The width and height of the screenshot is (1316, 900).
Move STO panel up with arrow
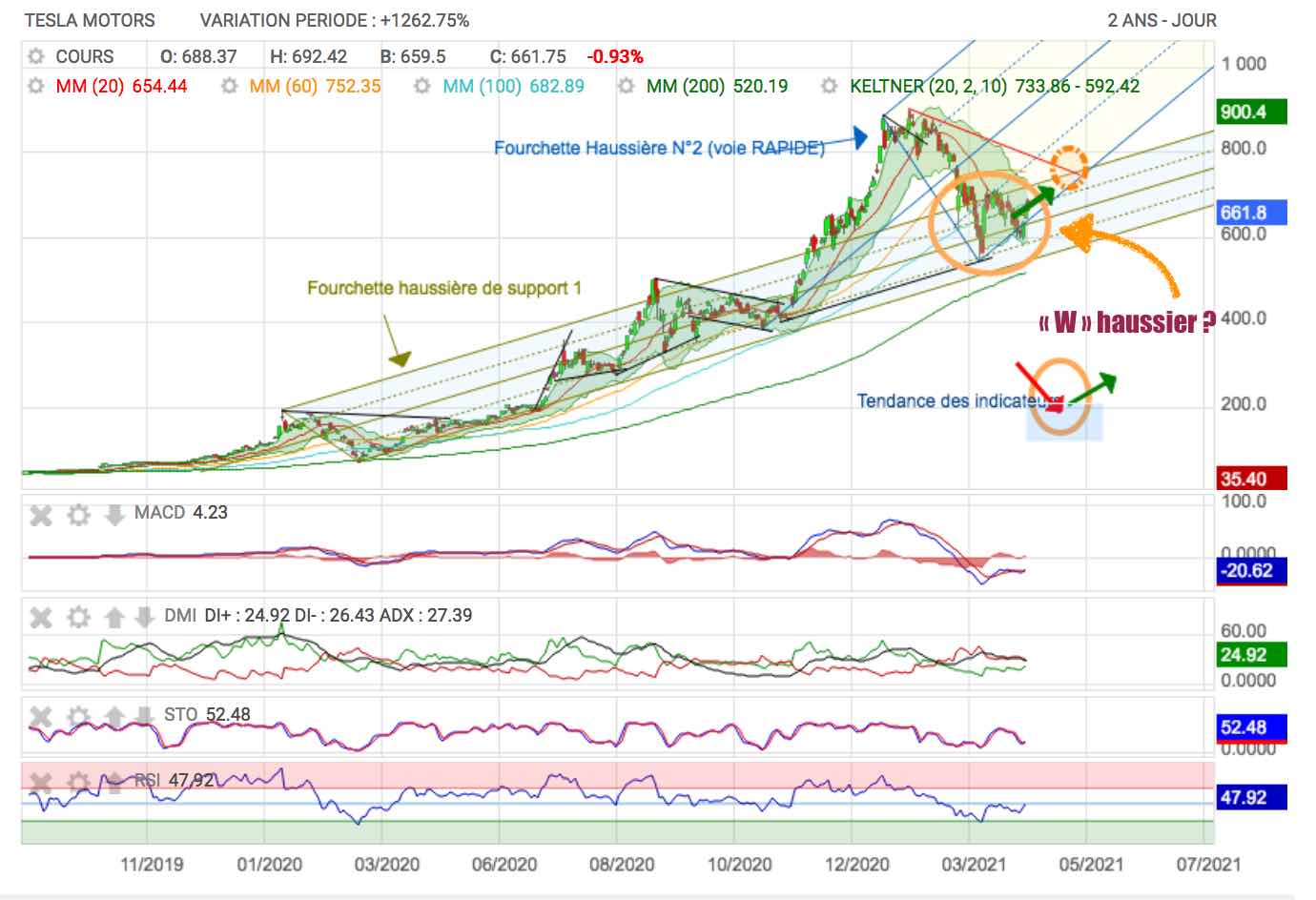114,716
